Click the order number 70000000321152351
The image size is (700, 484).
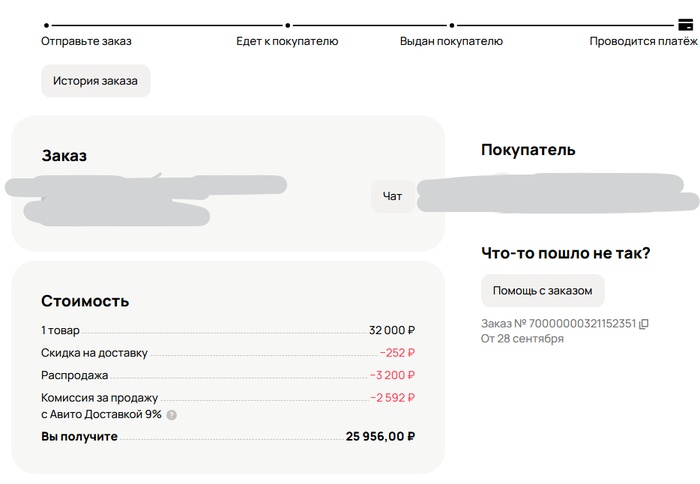click(x=572, y=323)
